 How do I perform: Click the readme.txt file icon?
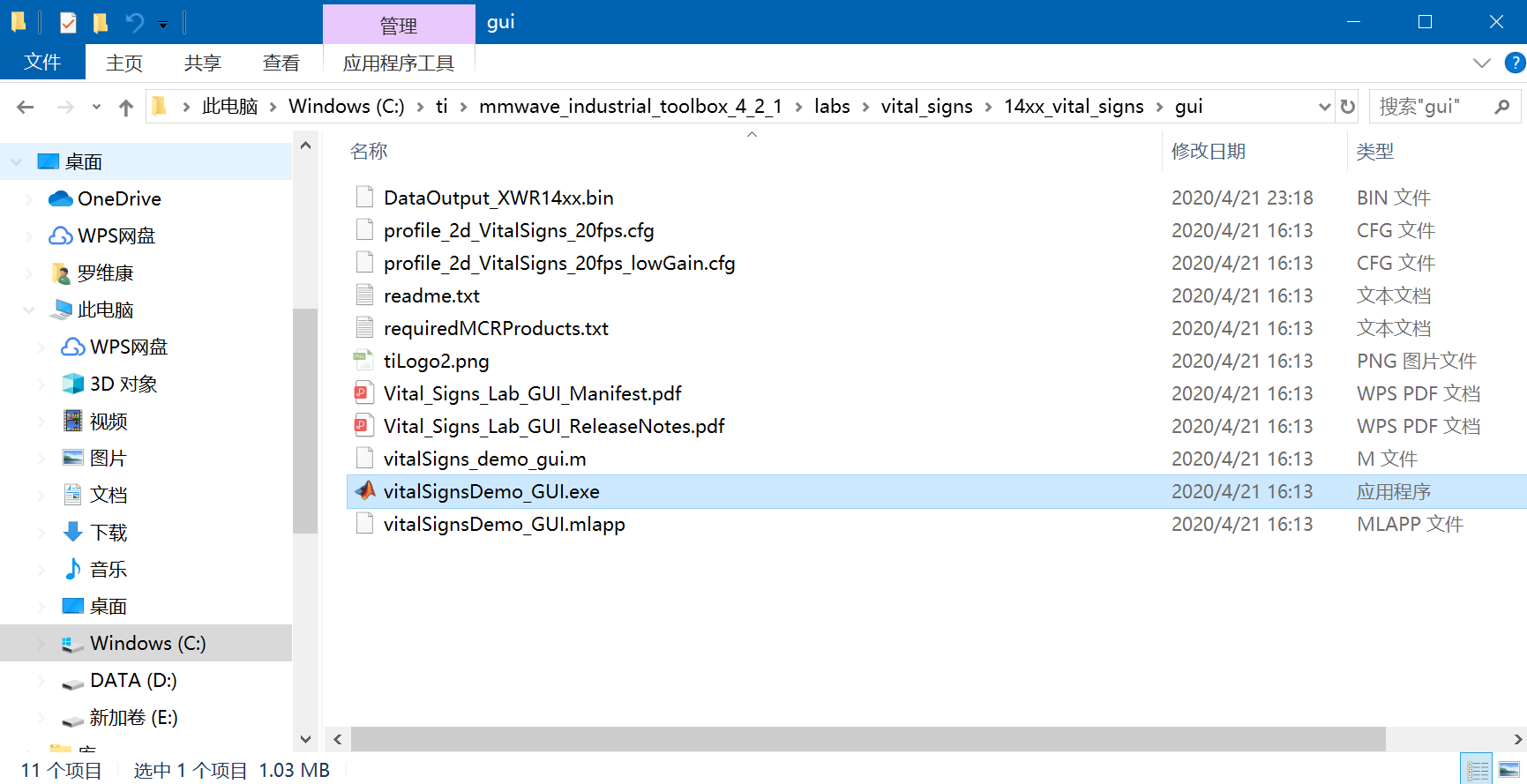364,295
